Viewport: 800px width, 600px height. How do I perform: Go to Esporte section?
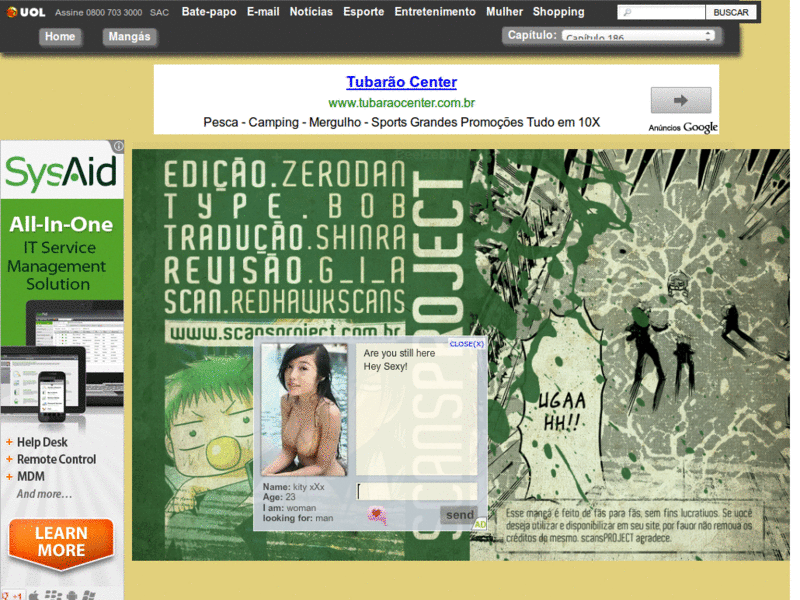point(363,12)
